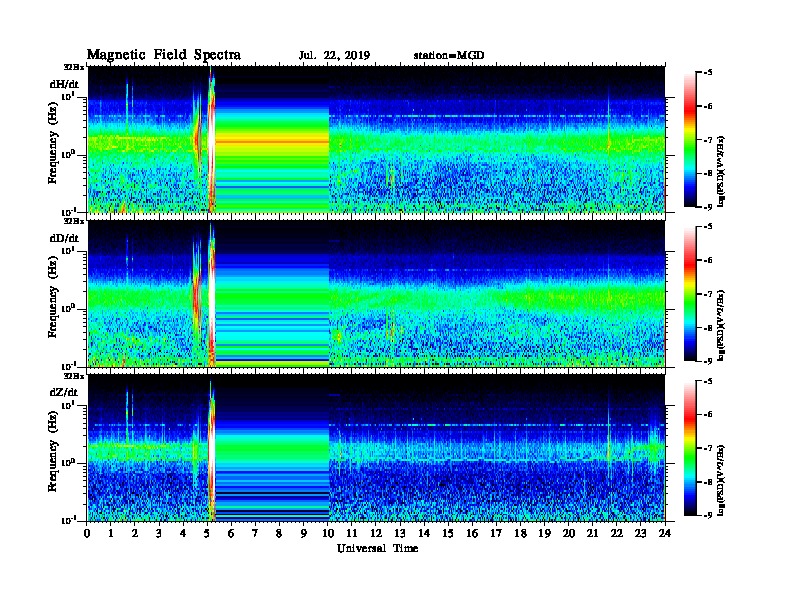Screen dimensions: 792x612
Task: Click hour '20' on the time axis
Action: [x=568, y=533]
